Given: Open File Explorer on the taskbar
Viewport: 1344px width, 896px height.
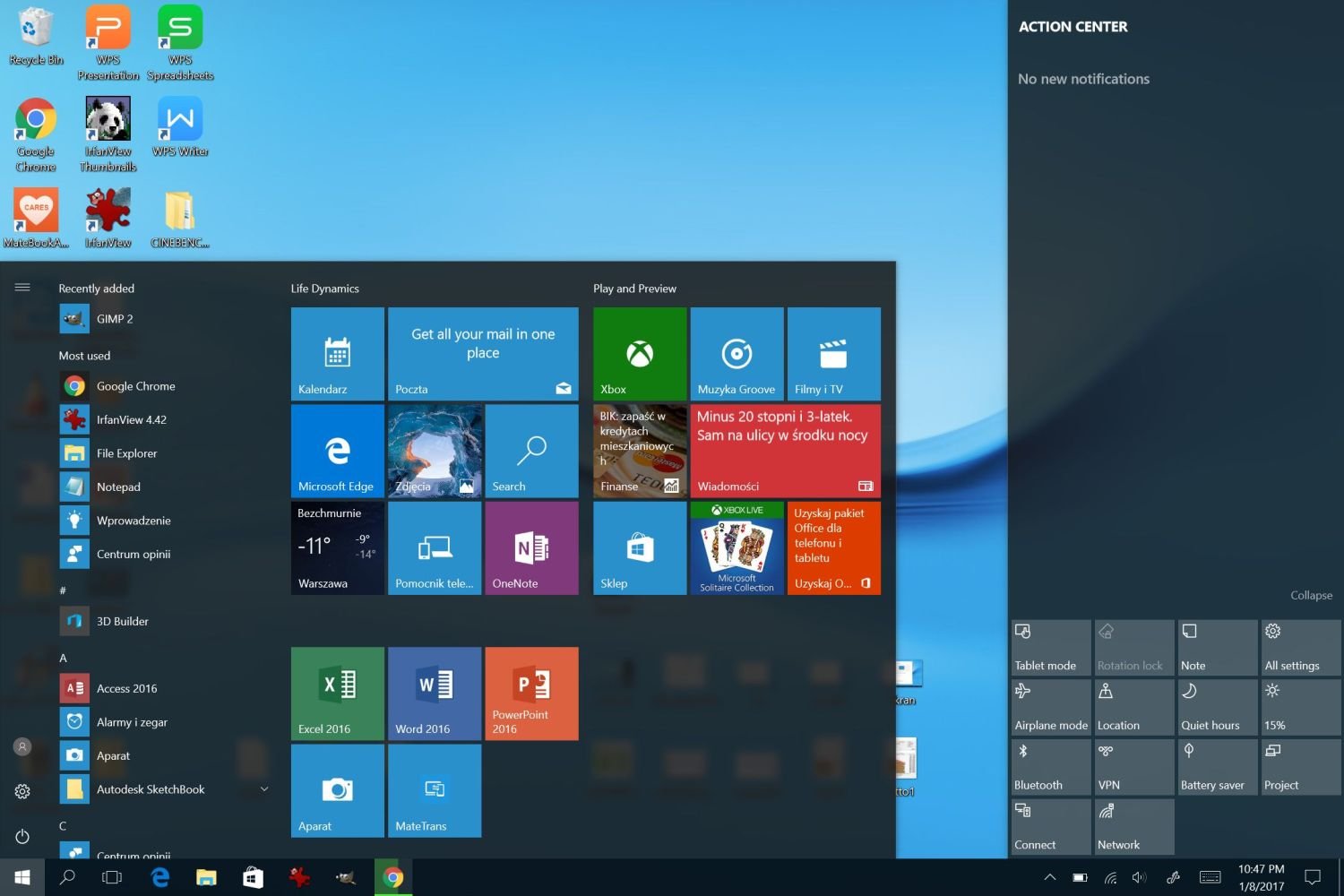Looking at the screenshot, I should (206, 877).
